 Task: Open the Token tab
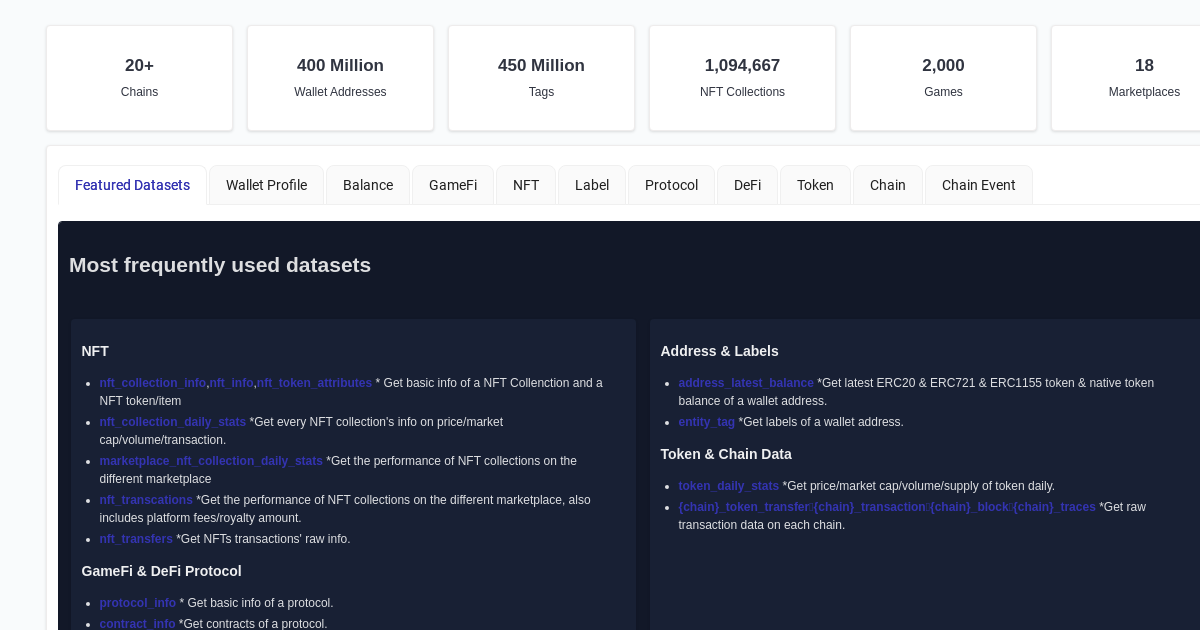(x=815, y=185)
